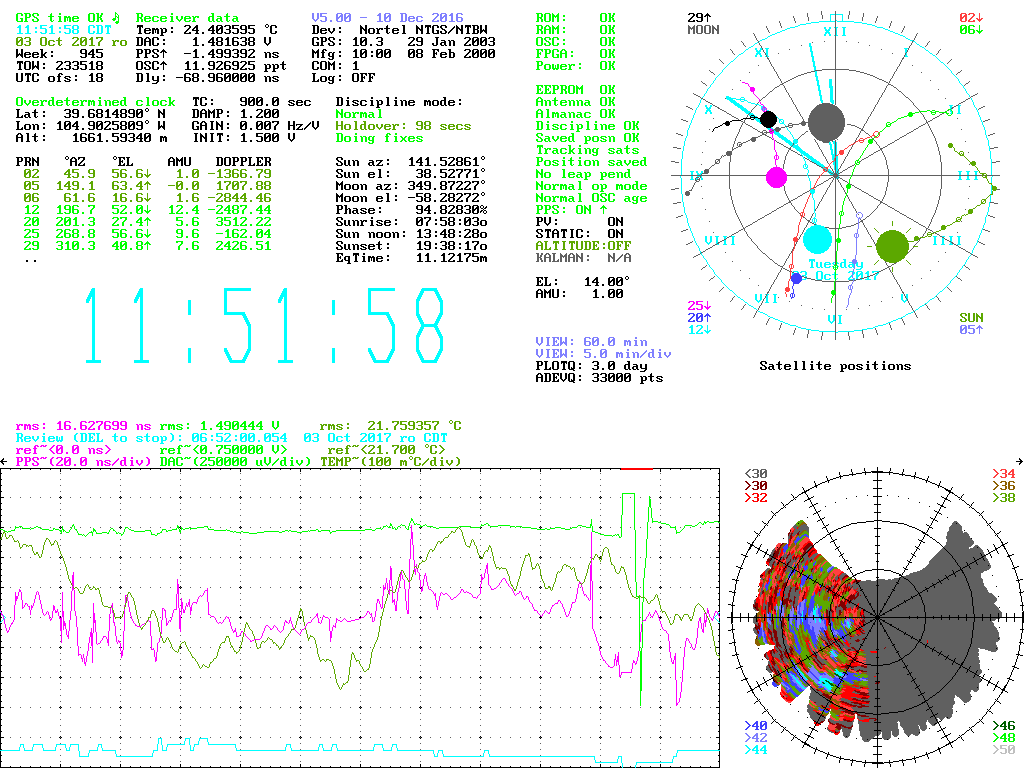Click the VIEW: 60.0 min setting
Viewport: 1024px width, 768px height.
592,342
